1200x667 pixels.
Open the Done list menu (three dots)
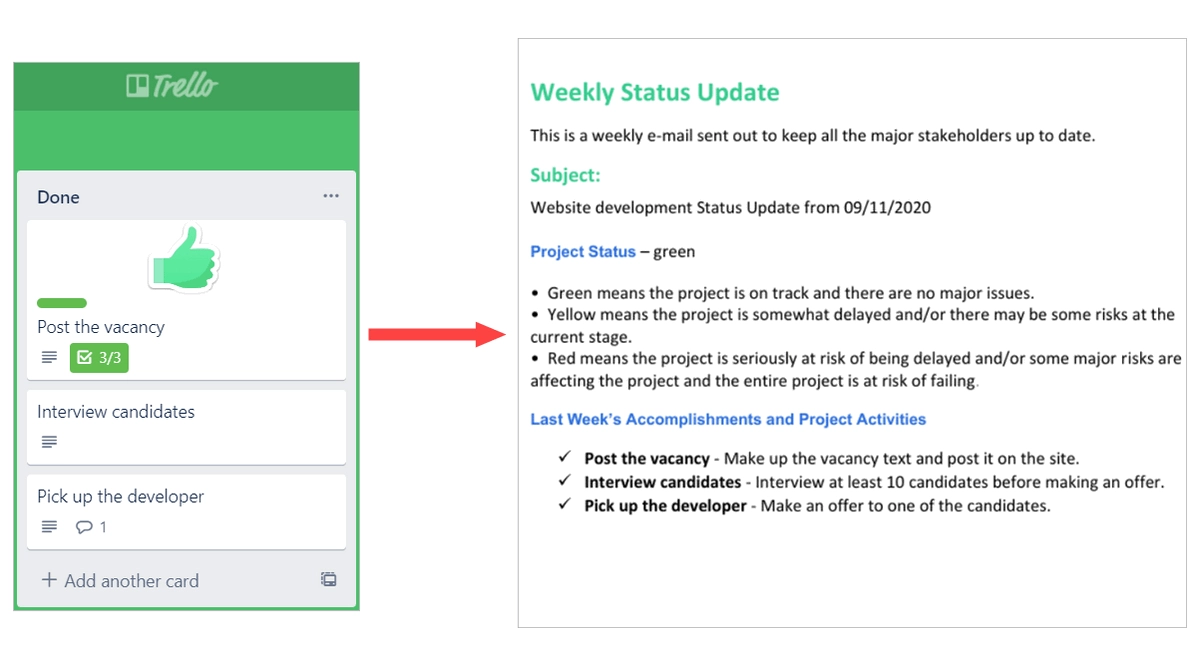331,197
